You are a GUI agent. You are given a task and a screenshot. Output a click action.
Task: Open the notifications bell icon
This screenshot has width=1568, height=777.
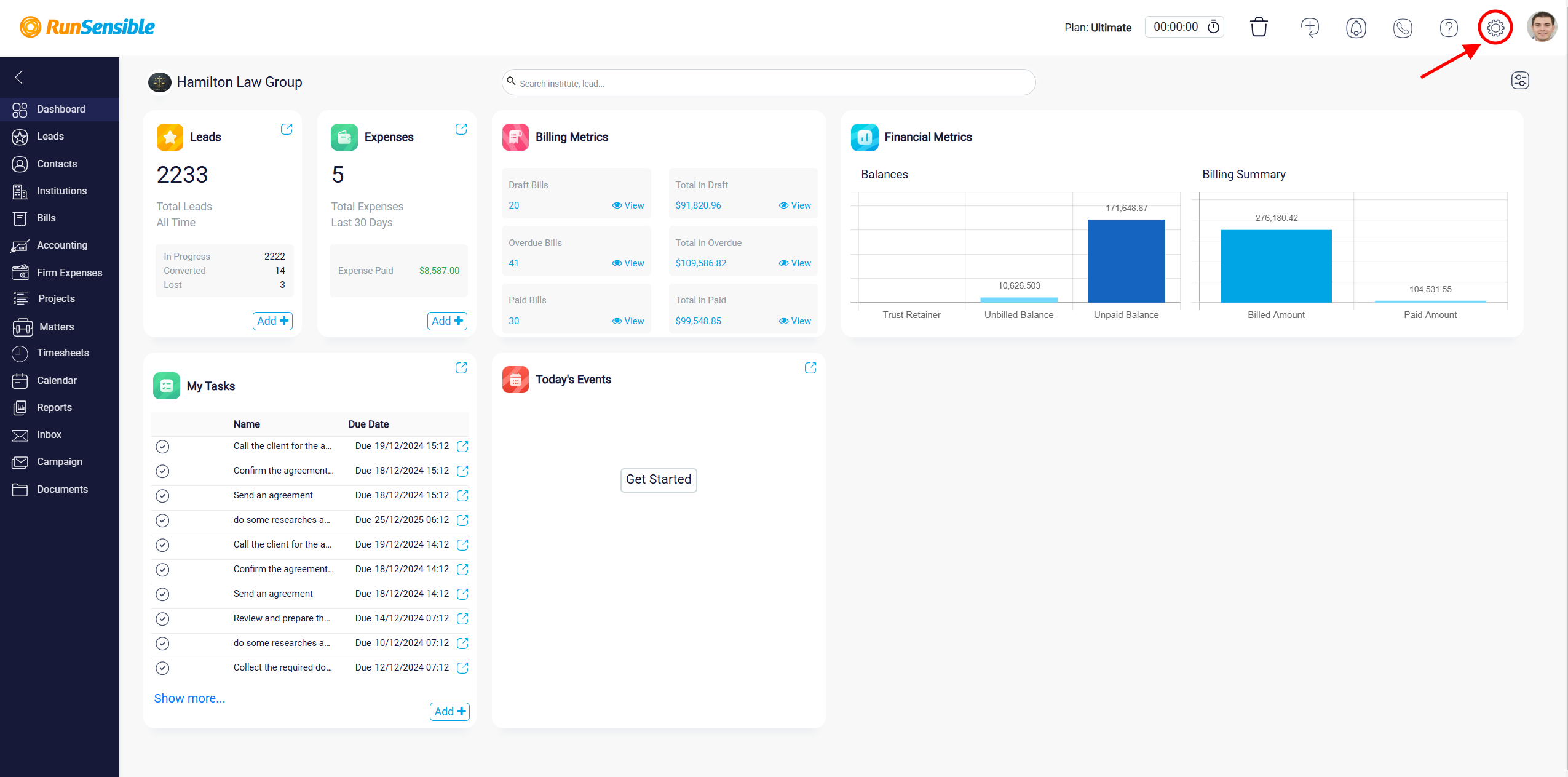(1356, 28)
